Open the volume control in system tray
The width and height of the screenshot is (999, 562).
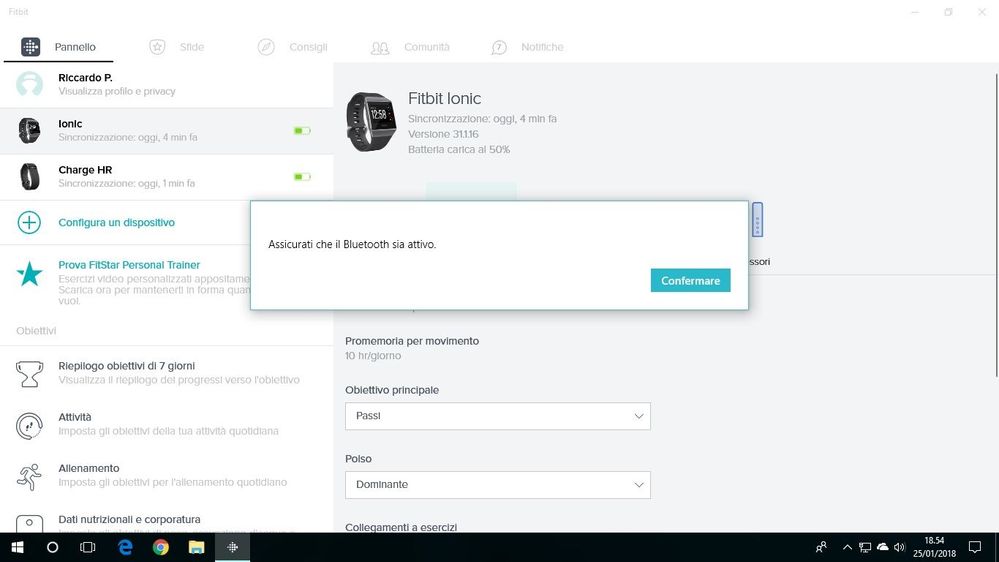tap(900, 547)
